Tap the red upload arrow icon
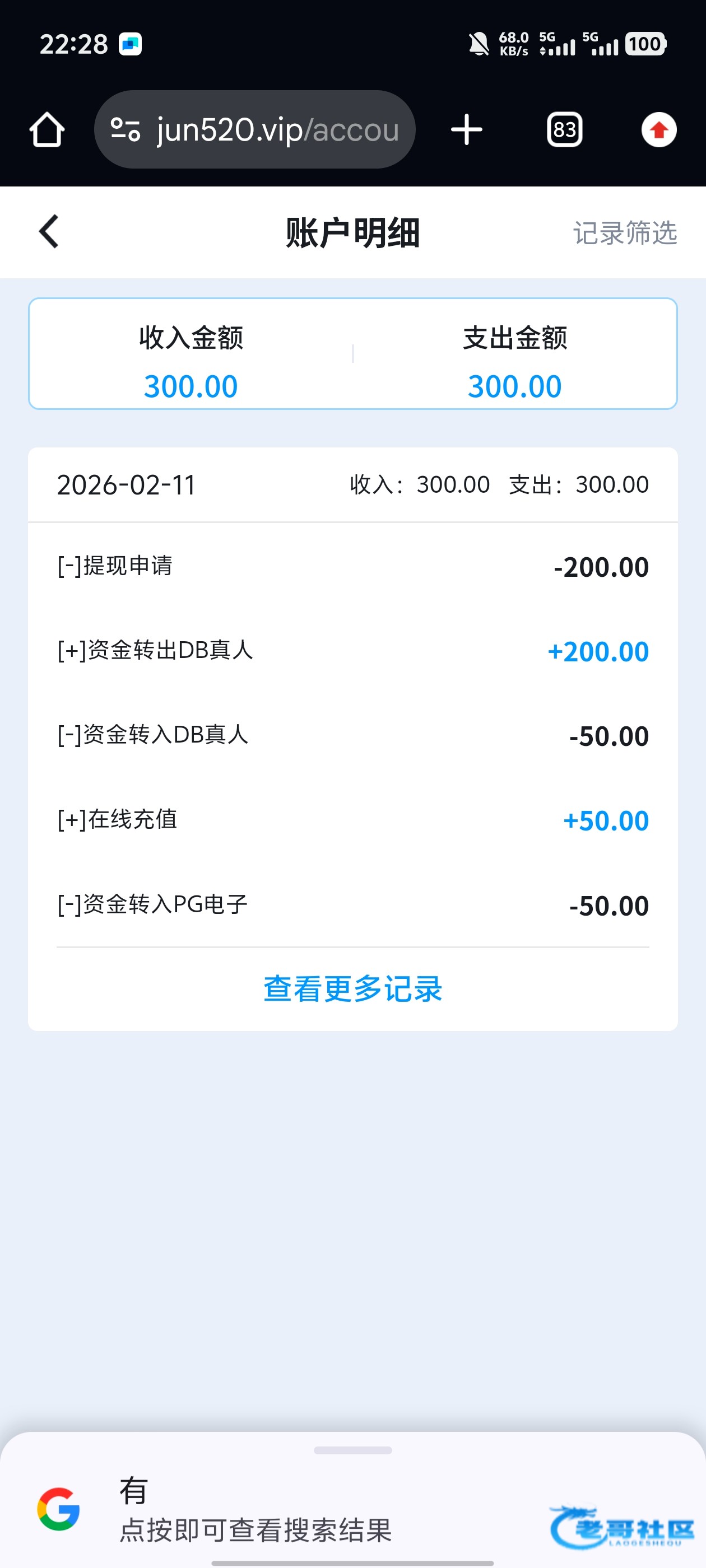 658,130
